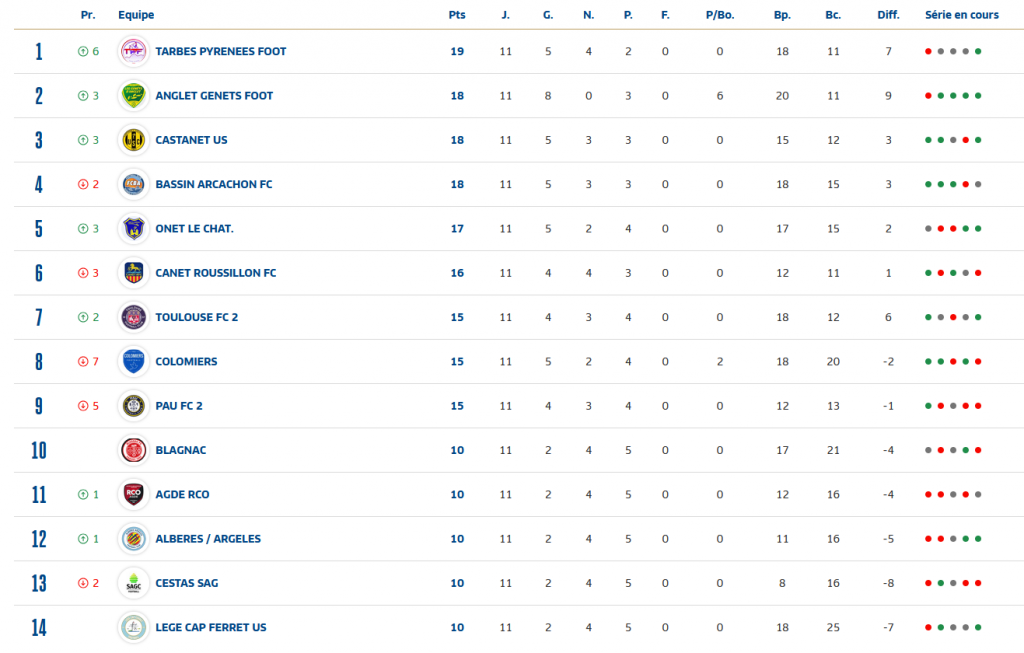The height and width of the screenshot is (653, 1024).
Task: Click the Onet Le Chat. club crest
Action: point(133,229)
